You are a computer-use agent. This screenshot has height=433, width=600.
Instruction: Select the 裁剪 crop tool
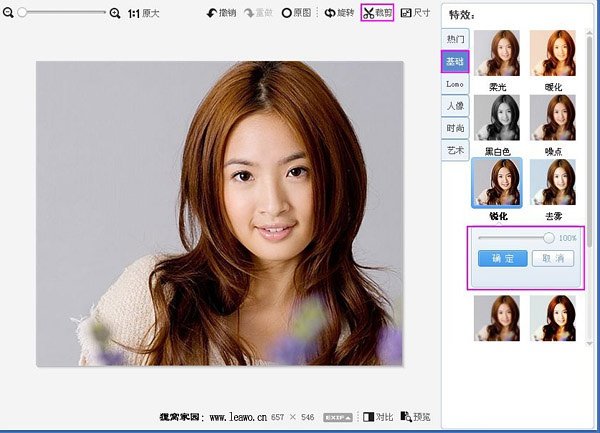pyautogui.click(x=377, y=14)
